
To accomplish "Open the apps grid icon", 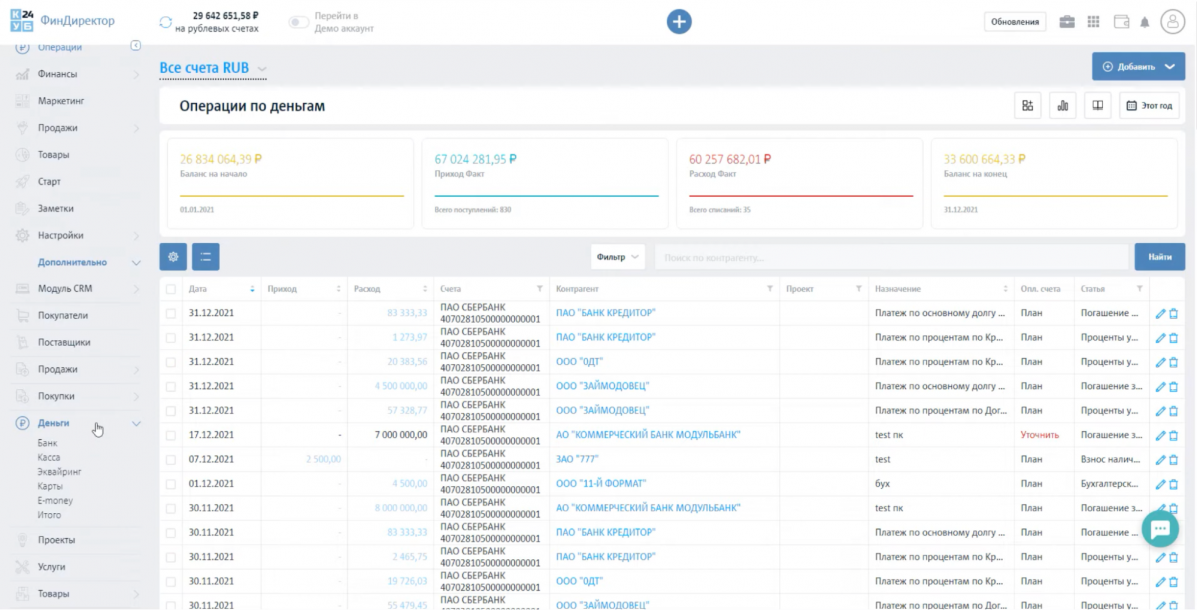I will pyautogui.click(x=1093, y=22).
